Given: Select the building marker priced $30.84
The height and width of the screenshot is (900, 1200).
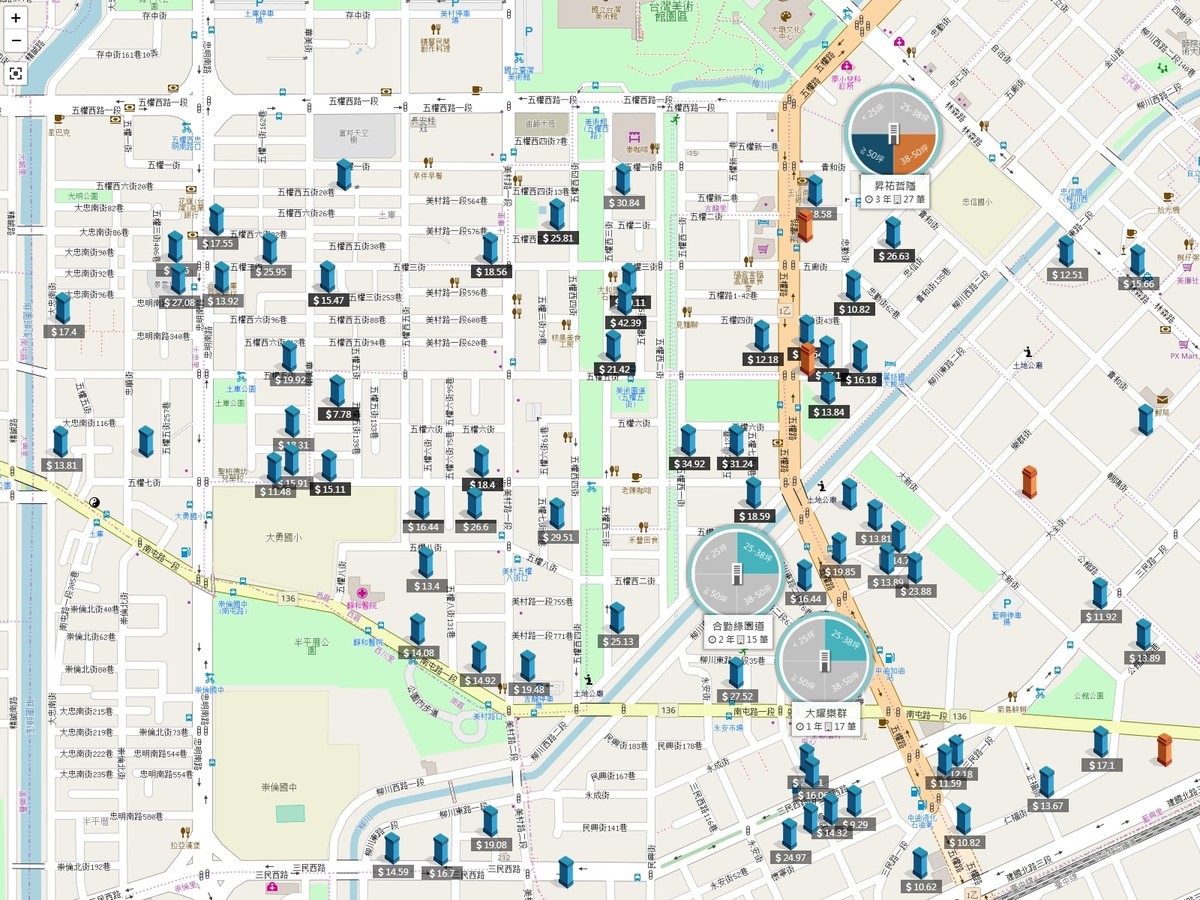Looking at the screenshot, I should 623,179.
